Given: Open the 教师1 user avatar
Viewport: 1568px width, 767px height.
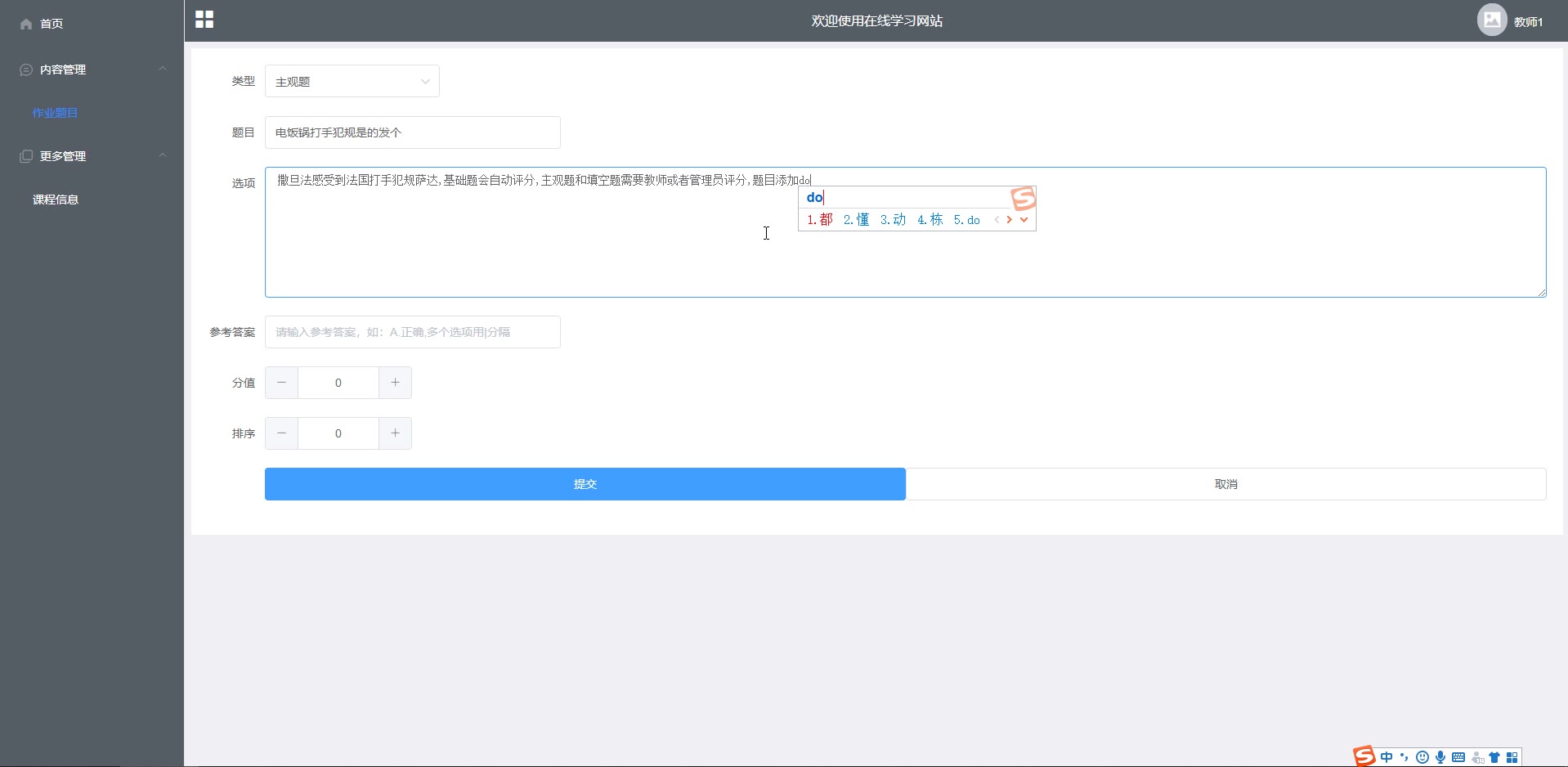Looking at the screenshot, I should (1492, 20).
